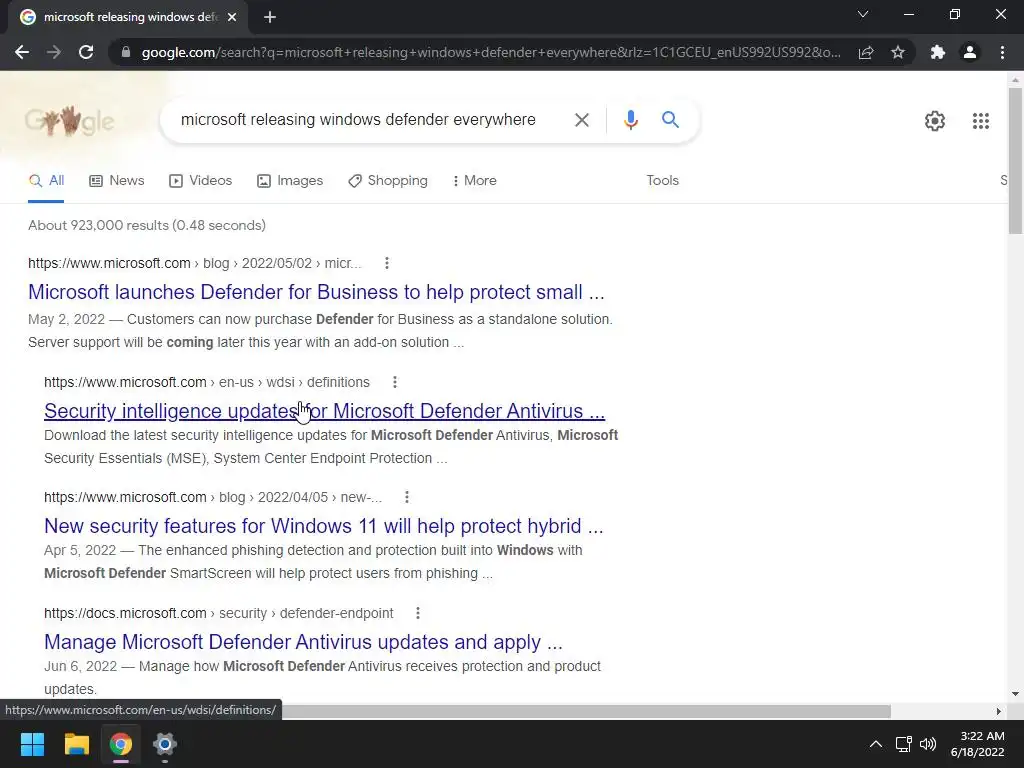Open File Explorer from the taskbar

point(76,744)
